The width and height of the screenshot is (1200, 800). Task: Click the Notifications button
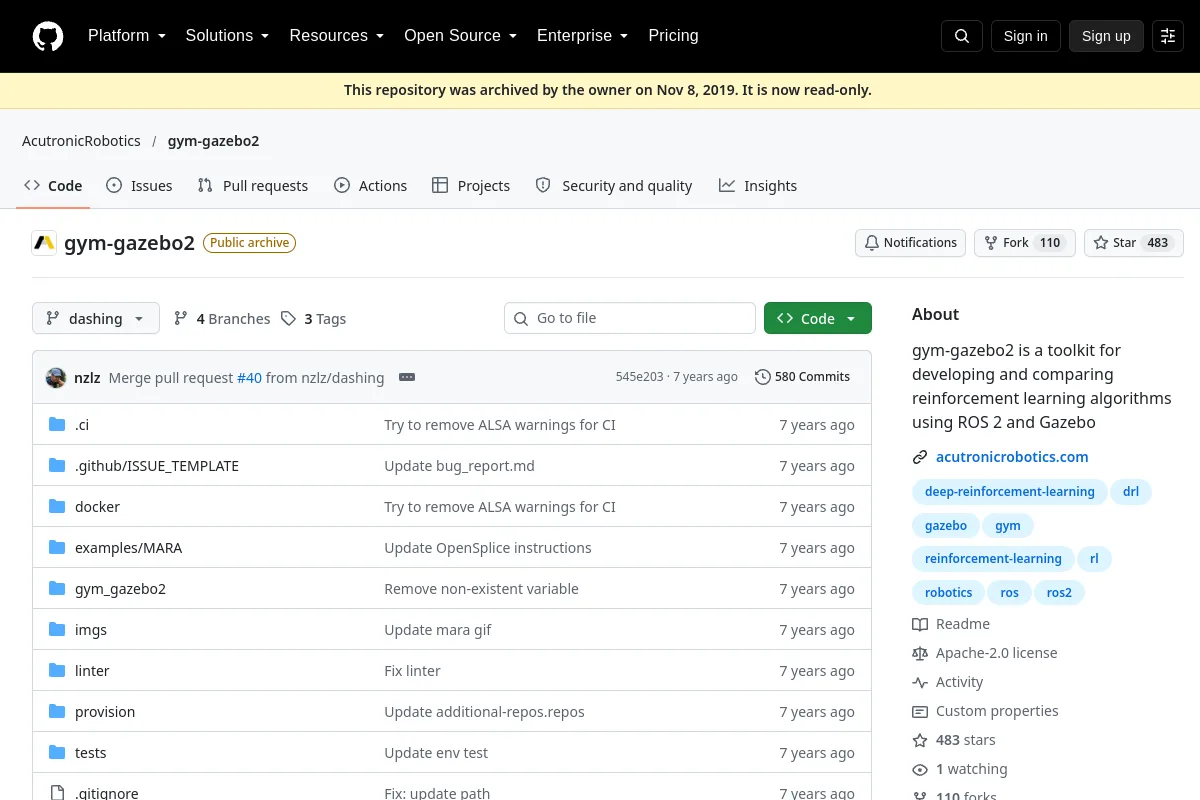[911, 243]
